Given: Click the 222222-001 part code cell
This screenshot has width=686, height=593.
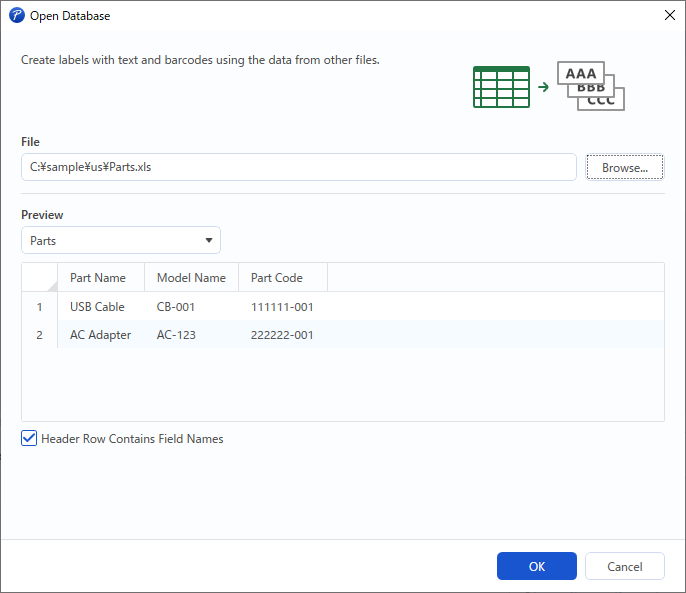Looking at the screenshot, I should [x=282, y=335].
